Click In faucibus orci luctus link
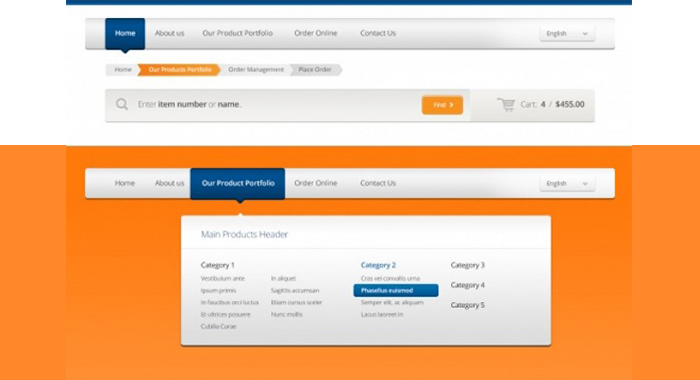Screen dimensions: 700x380 (x=229, y=302)
